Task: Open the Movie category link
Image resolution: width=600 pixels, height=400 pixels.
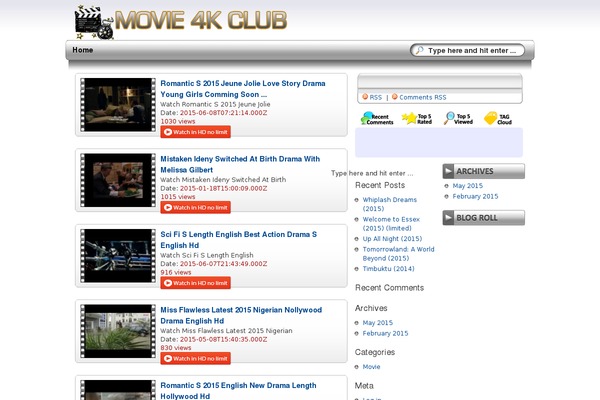Action: coord(371,367)
